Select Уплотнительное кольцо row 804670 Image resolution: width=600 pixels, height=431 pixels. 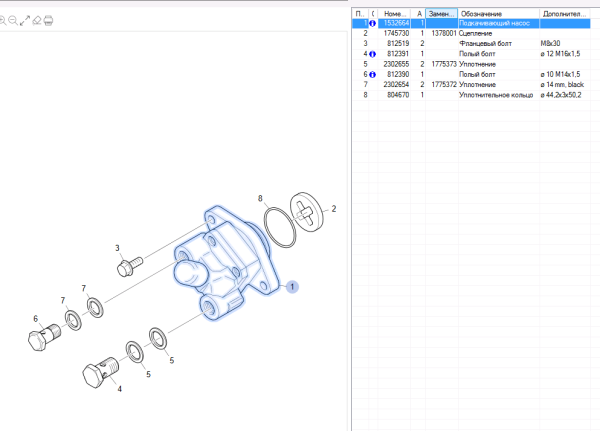click(x=471, y=95)
